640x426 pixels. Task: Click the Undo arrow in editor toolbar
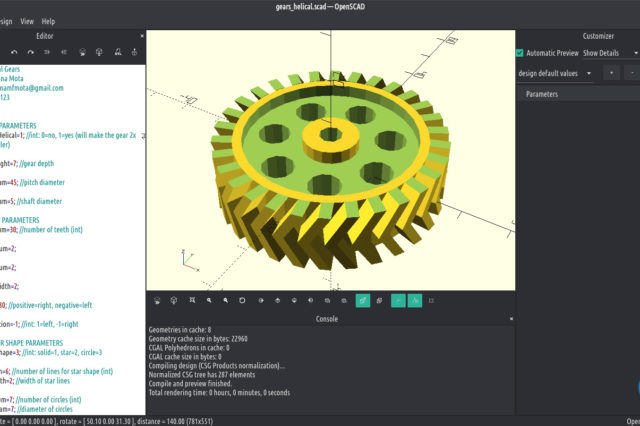tap(14, 52)
